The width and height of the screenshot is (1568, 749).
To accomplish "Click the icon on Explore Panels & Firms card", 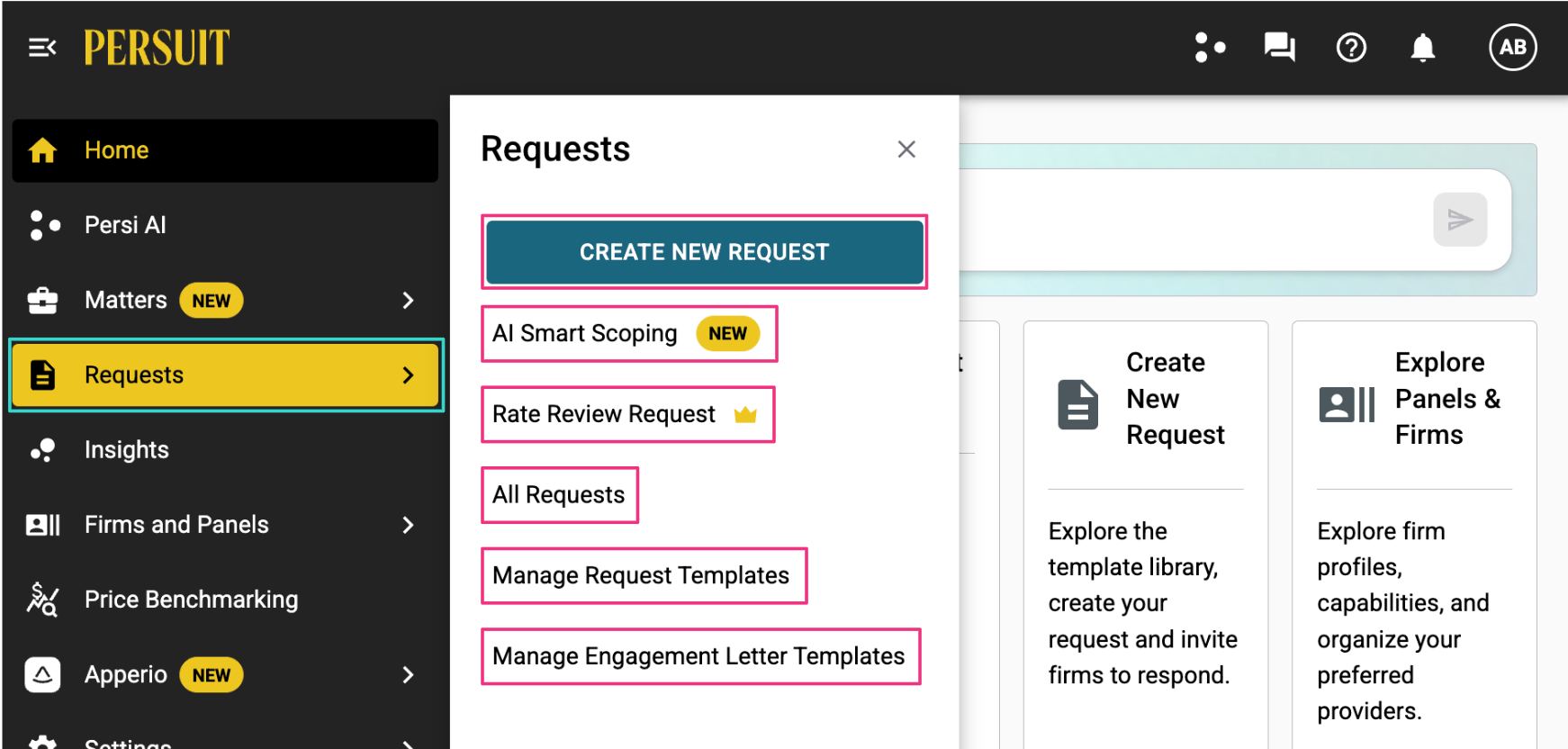I will coord(1347,405).
